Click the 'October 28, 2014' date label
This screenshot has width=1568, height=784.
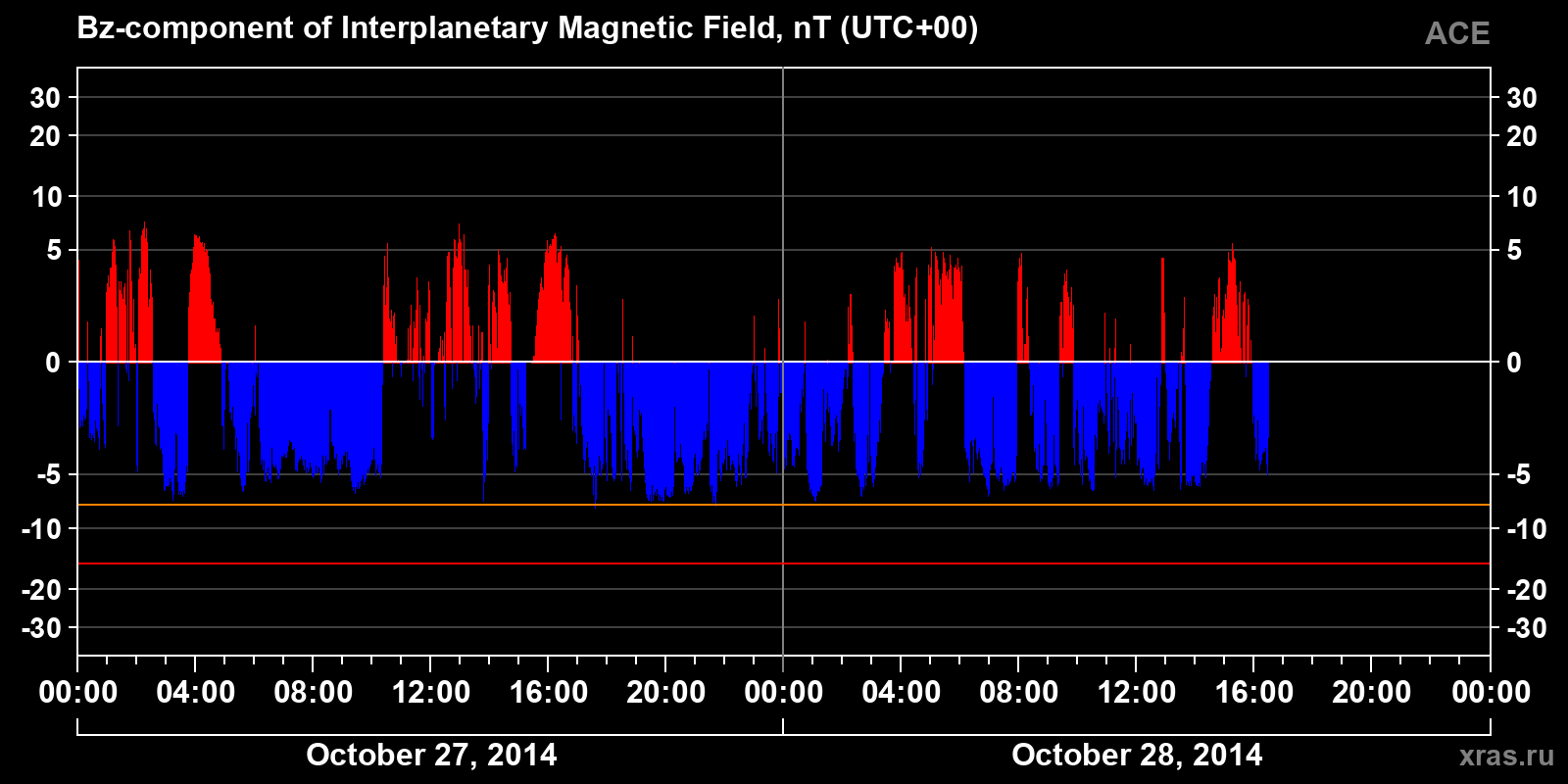click(x=1137, y=755)
